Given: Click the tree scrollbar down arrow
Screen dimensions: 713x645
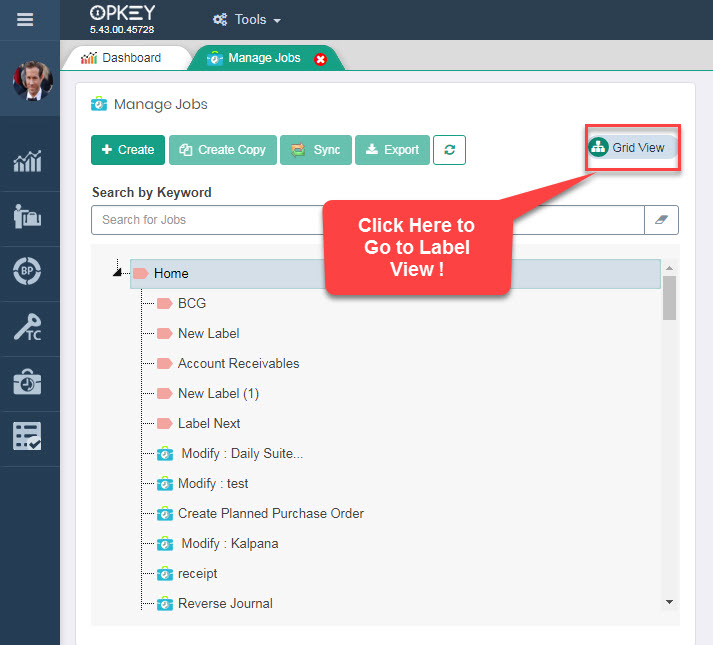Looking at the screenshot, I should click(669, 602).
